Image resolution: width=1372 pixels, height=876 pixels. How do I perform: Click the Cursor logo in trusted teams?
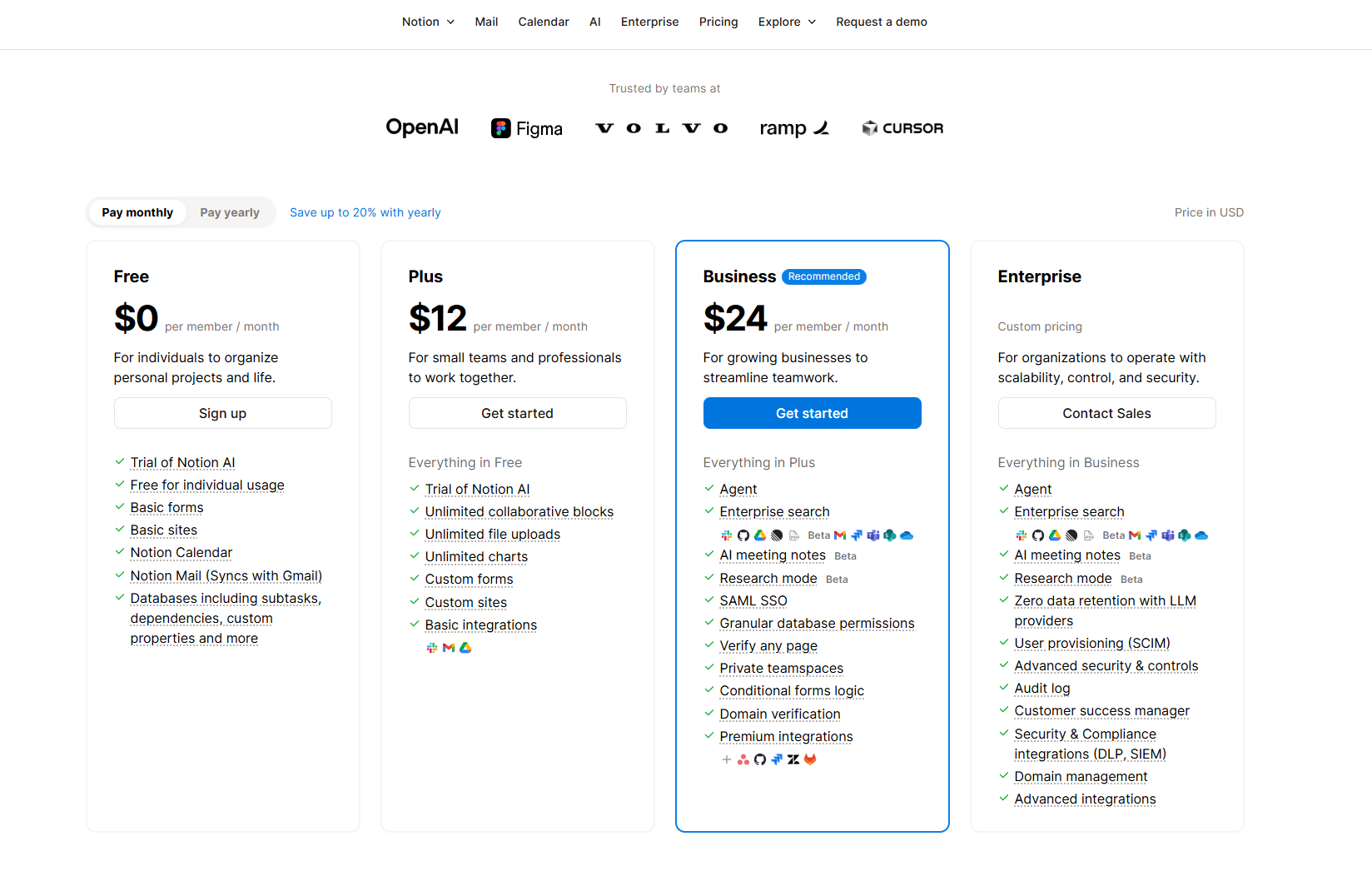pyautogui.click(x=902, y=128)
